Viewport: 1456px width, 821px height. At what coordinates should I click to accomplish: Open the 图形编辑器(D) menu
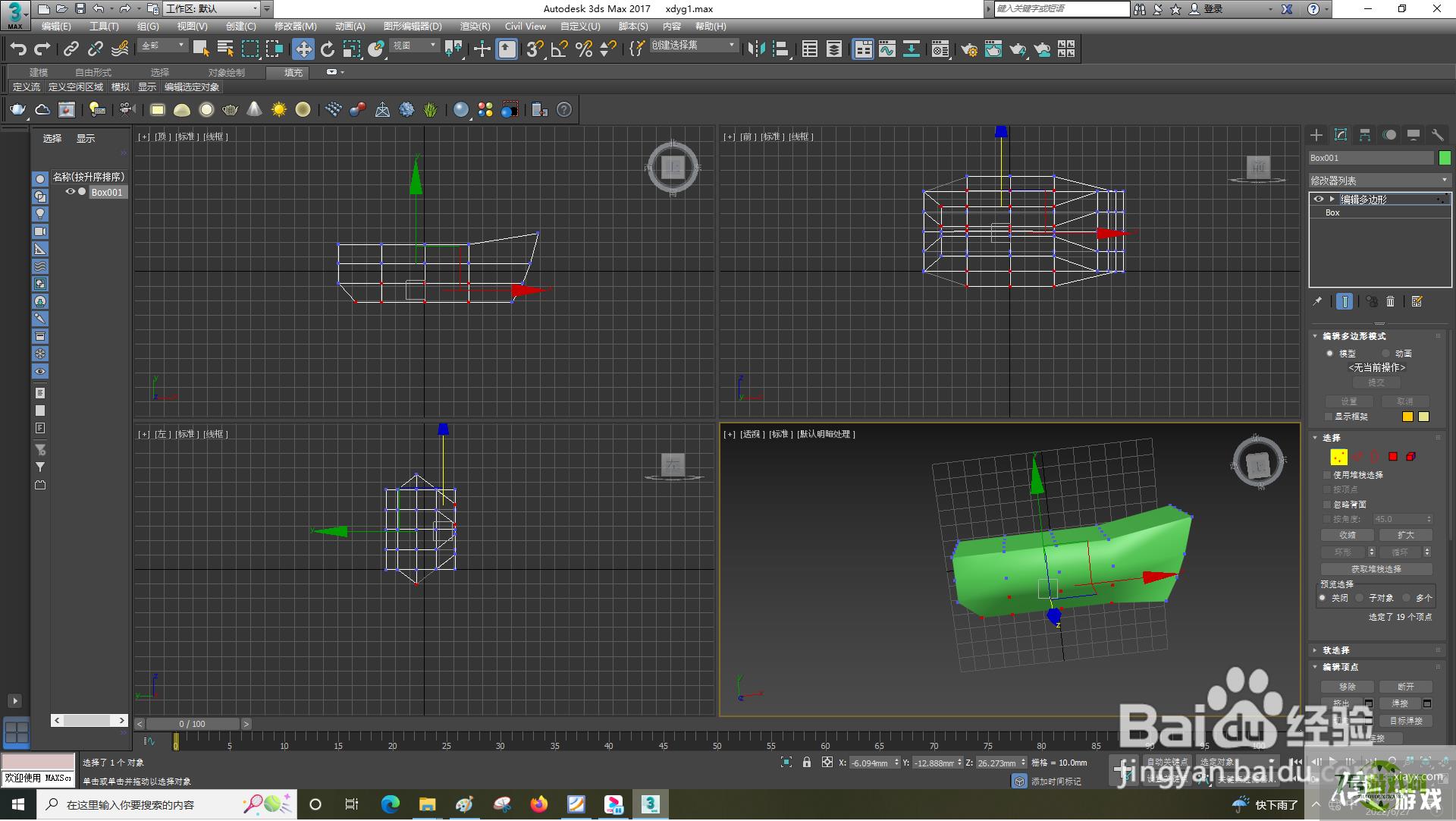tap(413, 27)
